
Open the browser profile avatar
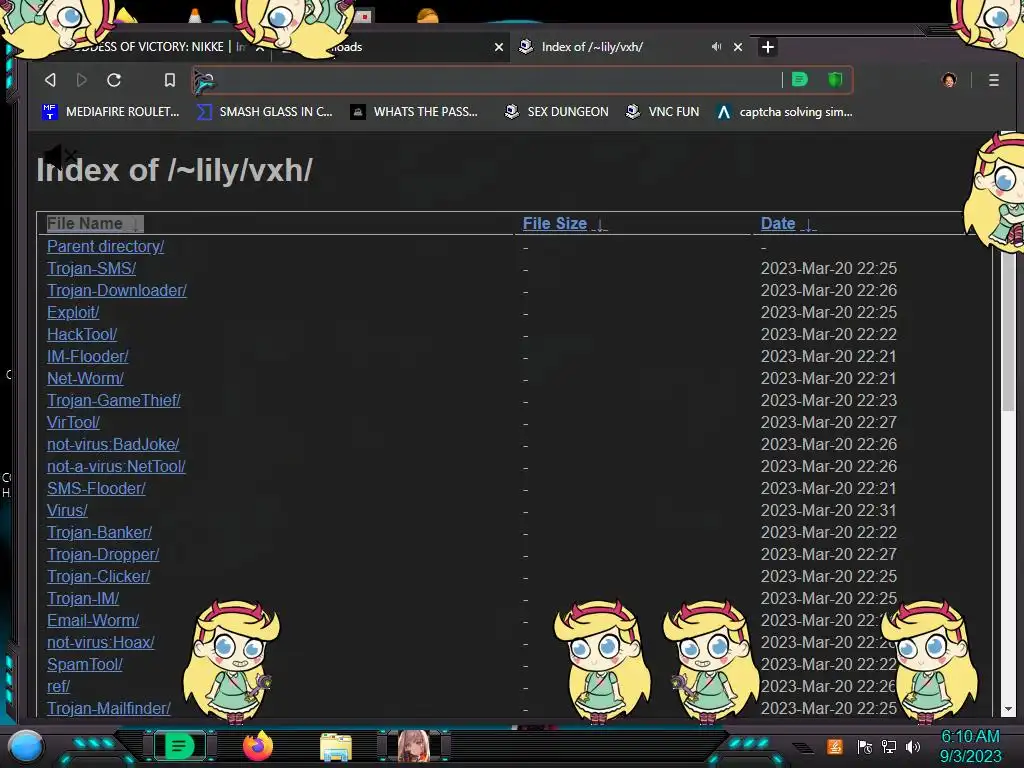[949, 80]
